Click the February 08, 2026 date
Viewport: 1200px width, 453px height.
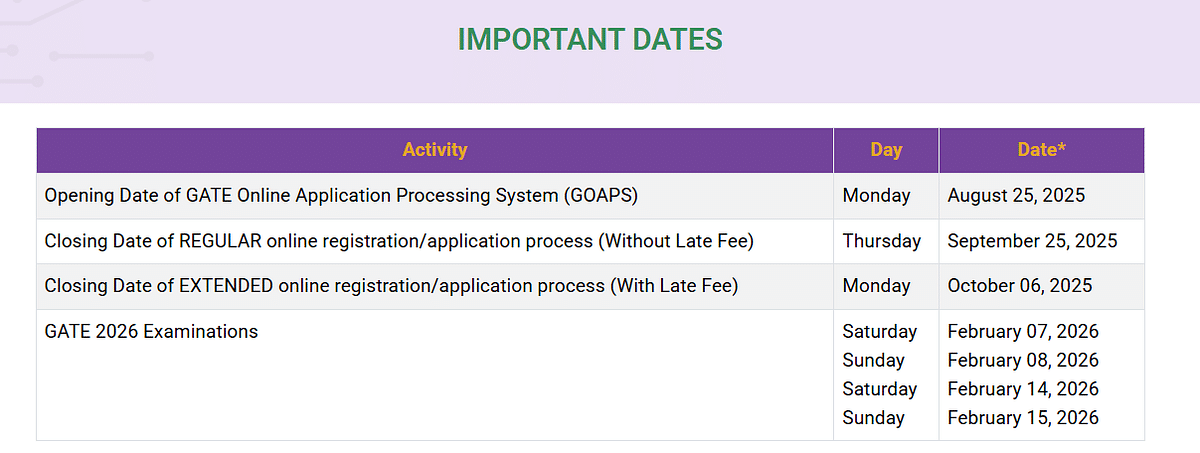1023,360
